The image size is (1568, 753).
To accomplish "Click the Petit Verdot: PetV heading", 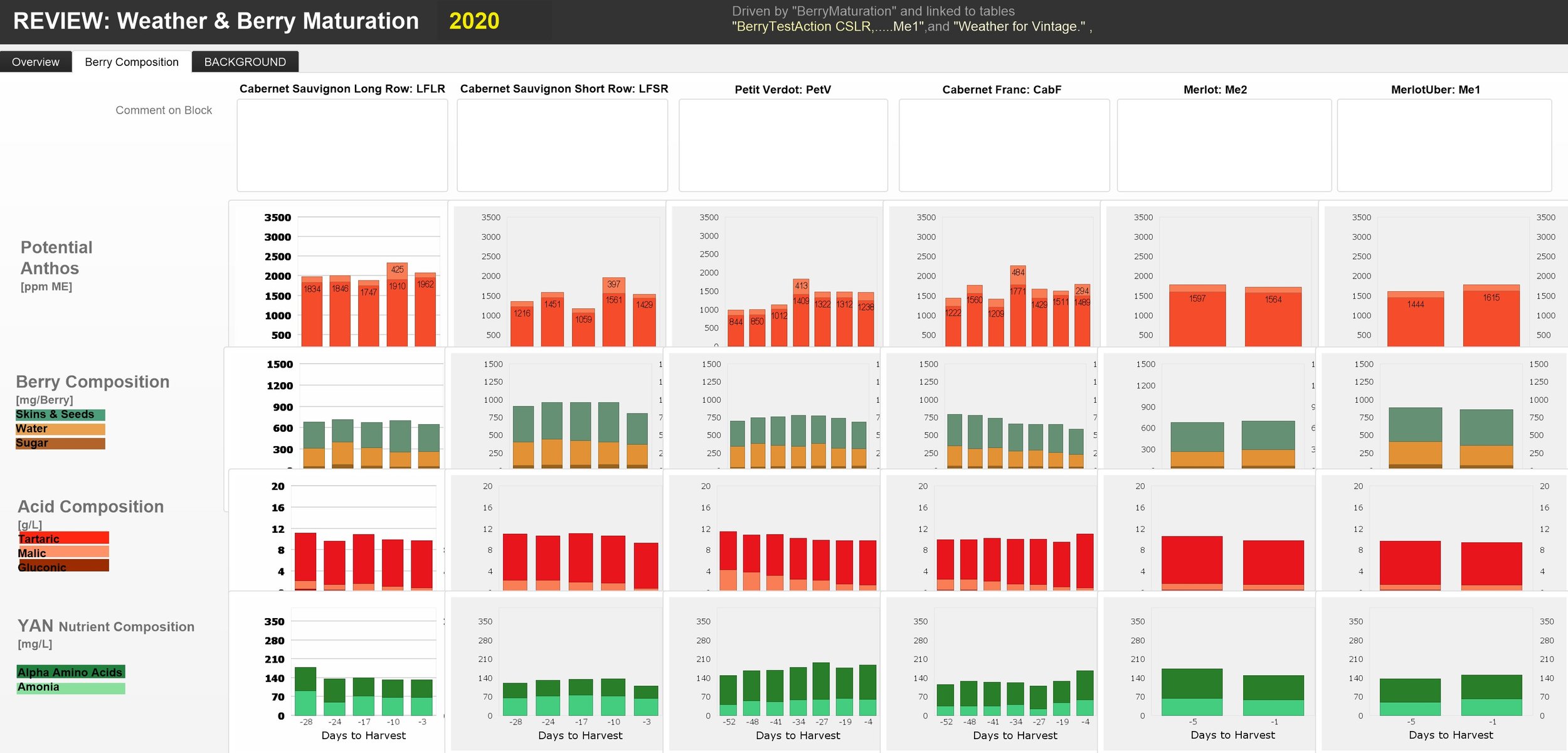I will coord(783,90).
